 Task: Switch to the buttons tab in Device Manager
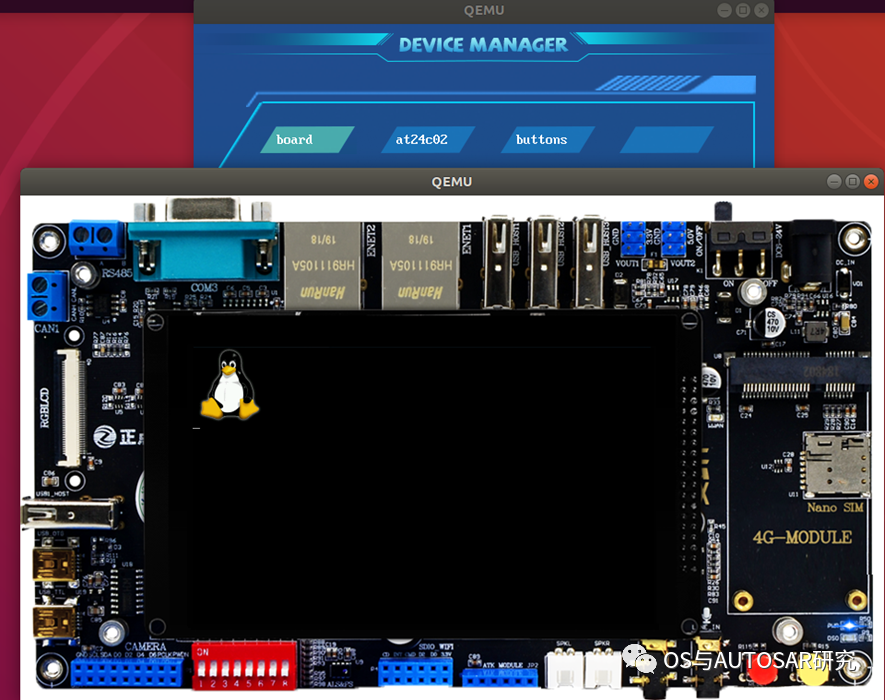click(547, 139)
